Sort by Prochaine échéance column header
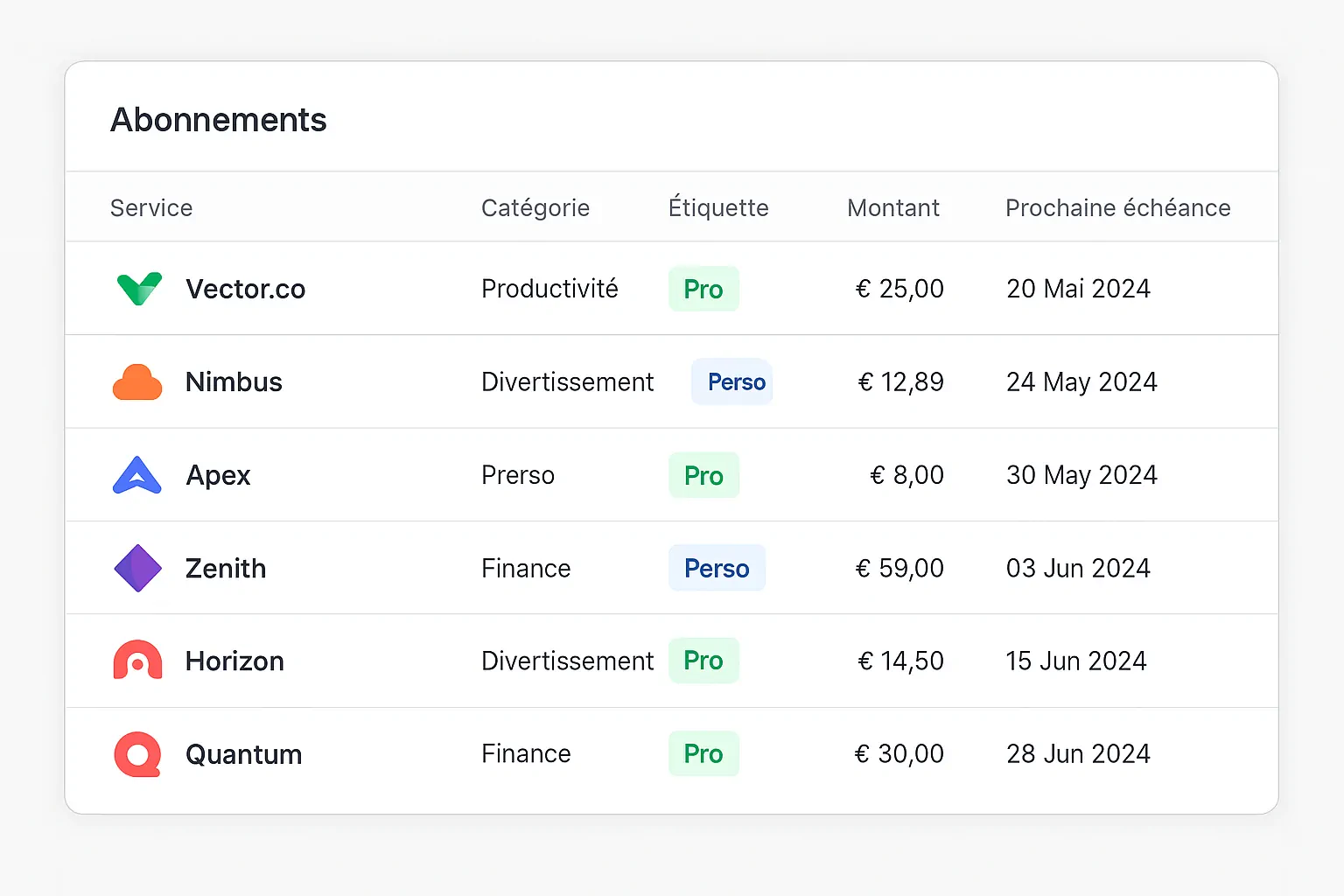The height and width of the screenshot is (896, 1344). pyautogui.click(x=1118, y=207)
